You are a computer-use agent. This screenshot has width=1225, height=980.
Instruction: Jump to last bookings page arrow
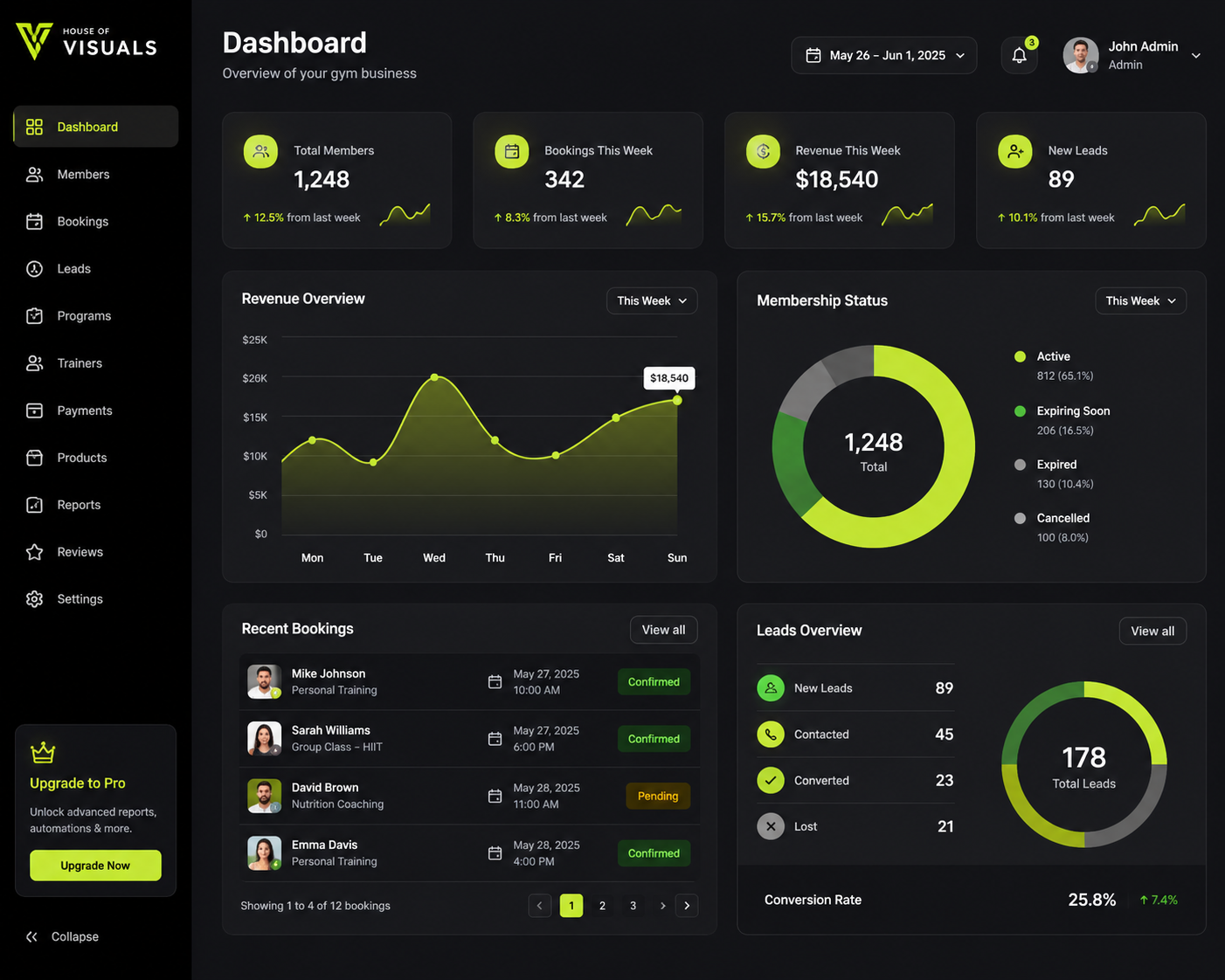[687, 906]
